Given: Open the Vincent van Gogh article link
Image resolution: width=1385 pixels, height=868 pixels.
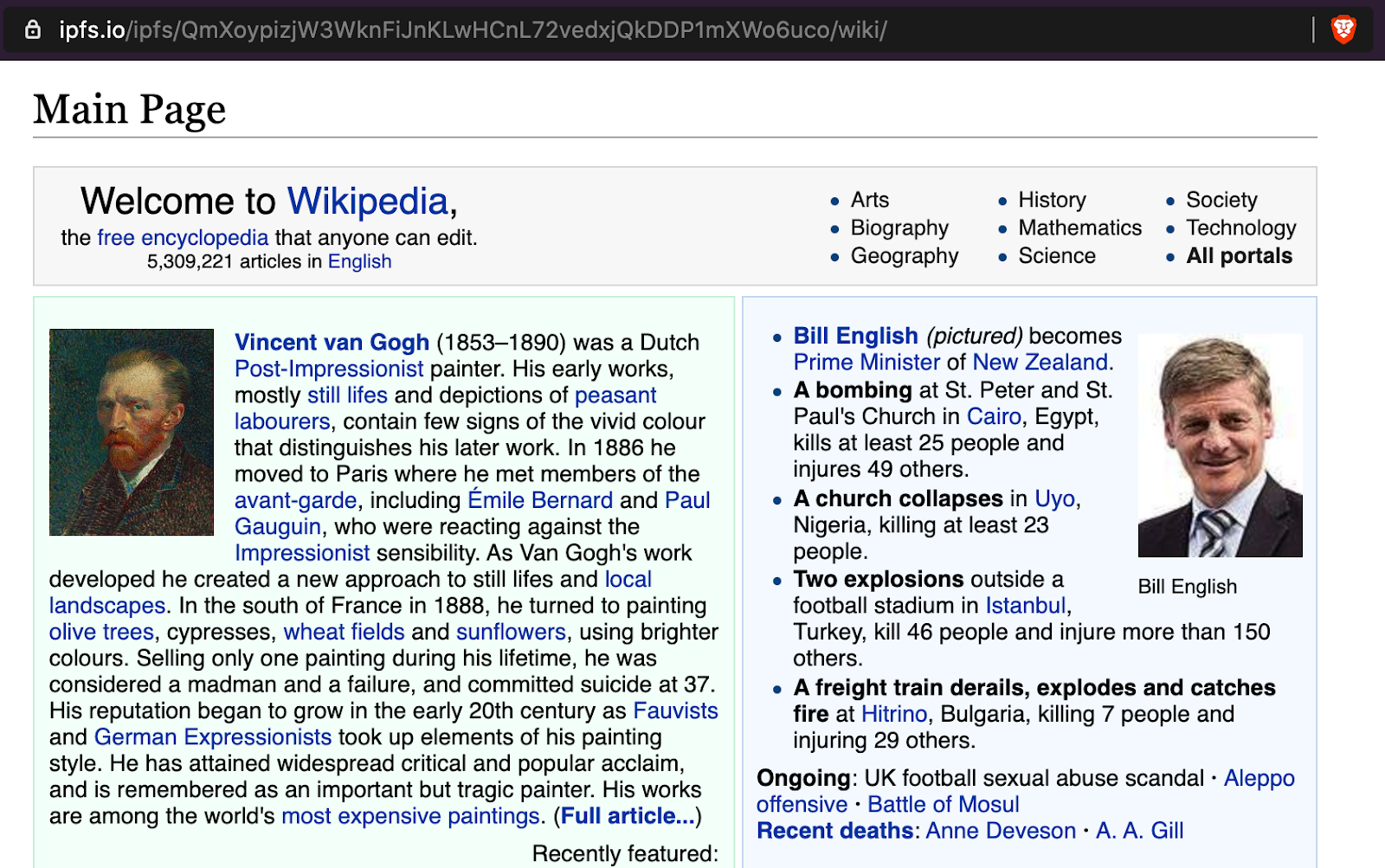Looking at the screenshot, I should pos(332,343).
